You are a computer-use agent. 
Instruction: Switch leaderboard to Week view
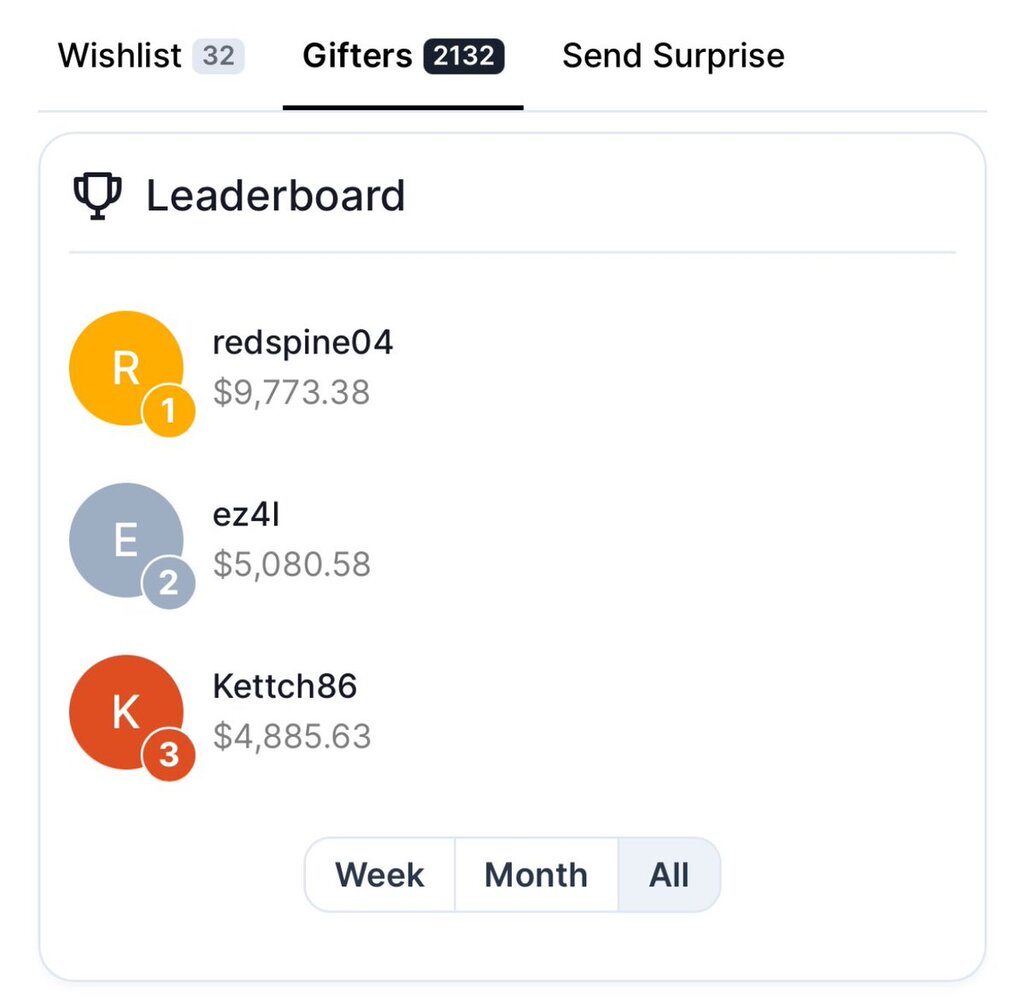tap(380, 875)
